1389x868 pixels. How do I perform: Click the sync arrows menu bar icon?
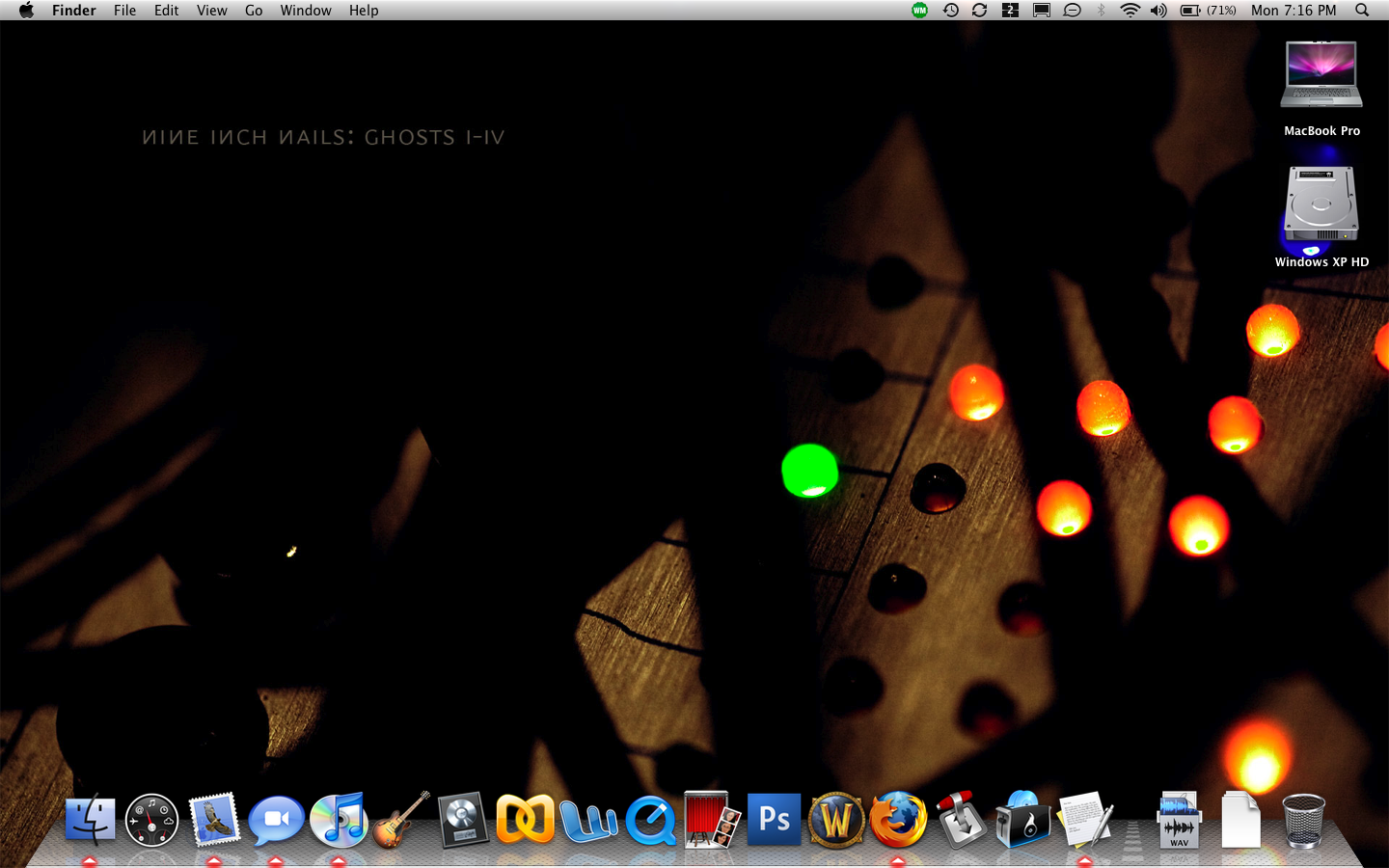tap(979, 10)
